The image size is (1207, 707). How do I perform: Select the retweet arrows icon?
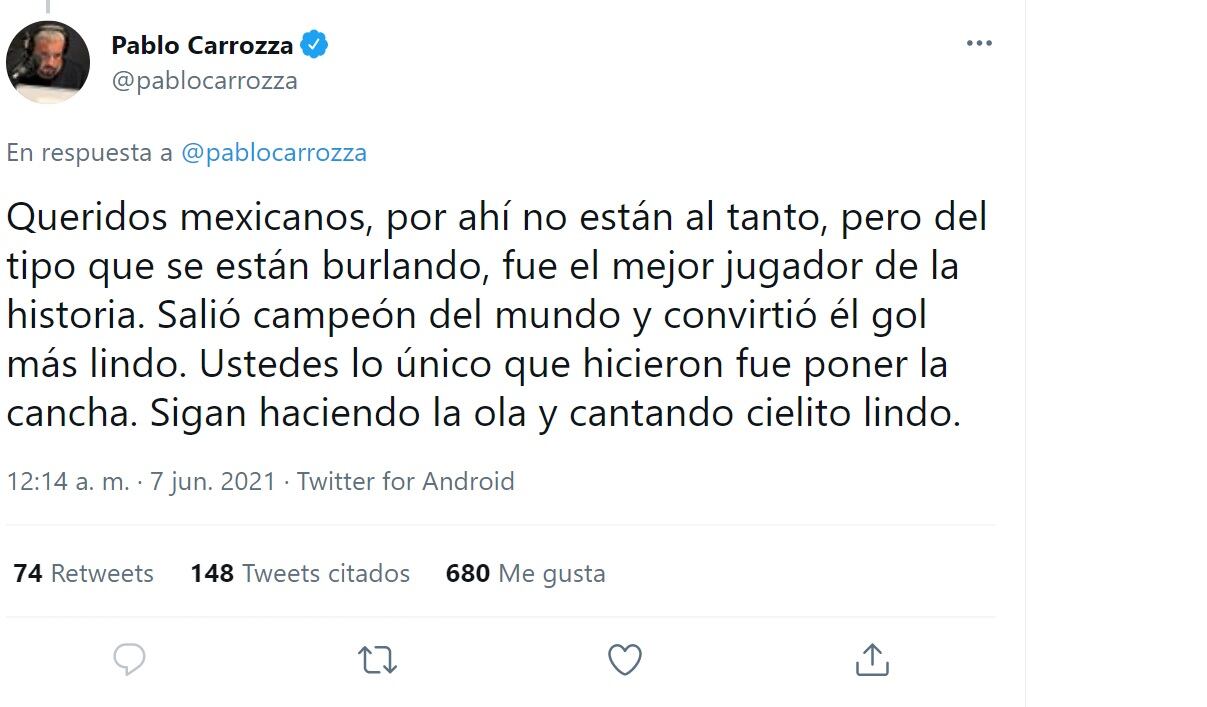click(x=377, y=660)
